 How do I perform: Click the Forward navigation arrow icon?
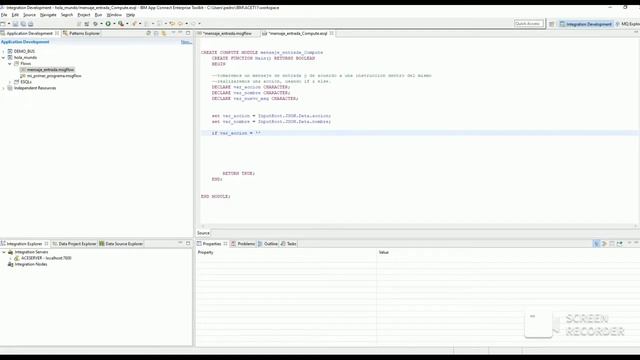tap(193, 24)
